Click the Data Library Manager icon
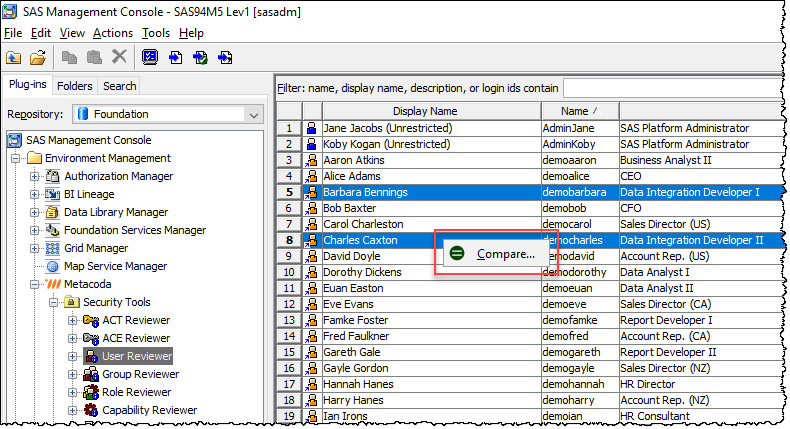The width and height of the screenshot is (790, 429). click(52, 212)
